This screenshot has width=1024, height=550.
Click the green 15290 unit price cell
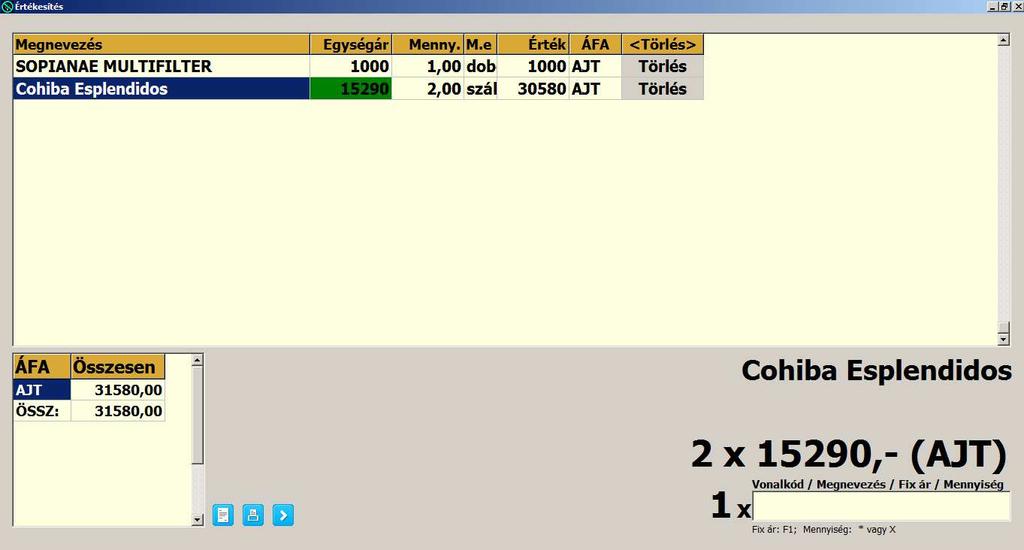tap(351, 89)
